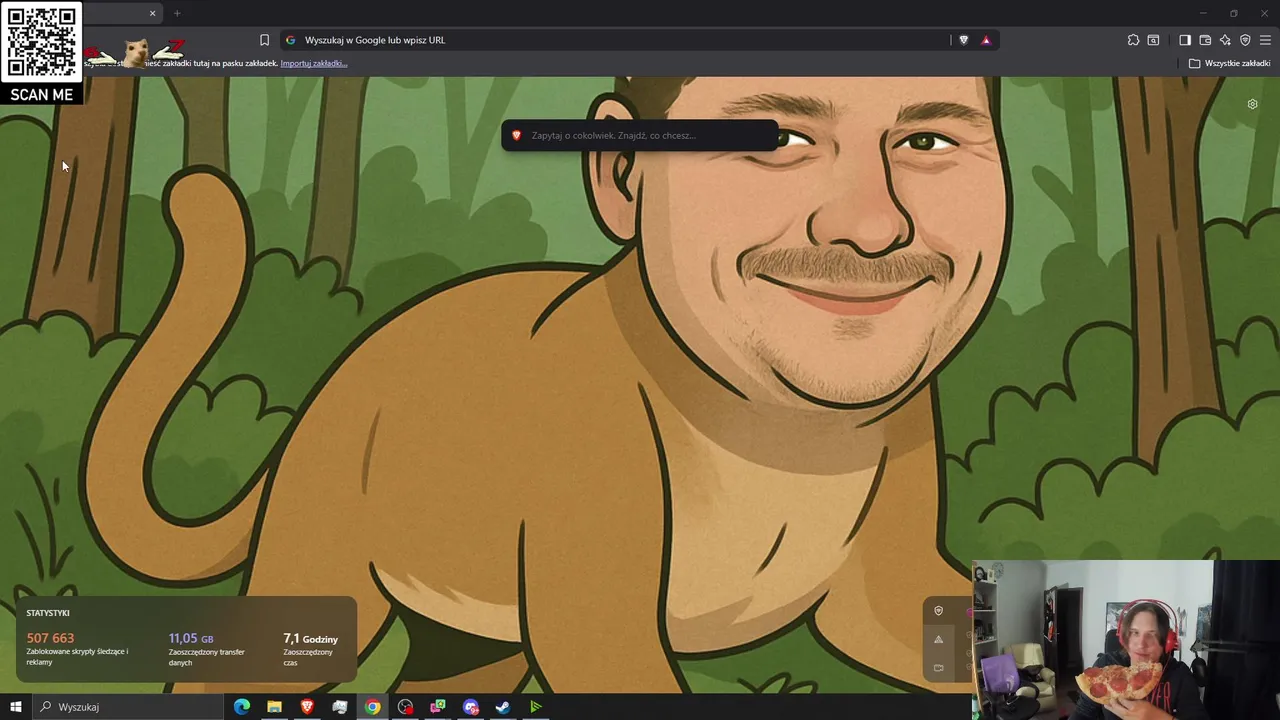Open Steam from the taskbar
This screenshot has height=720, width=1280.
coord(503,707)
